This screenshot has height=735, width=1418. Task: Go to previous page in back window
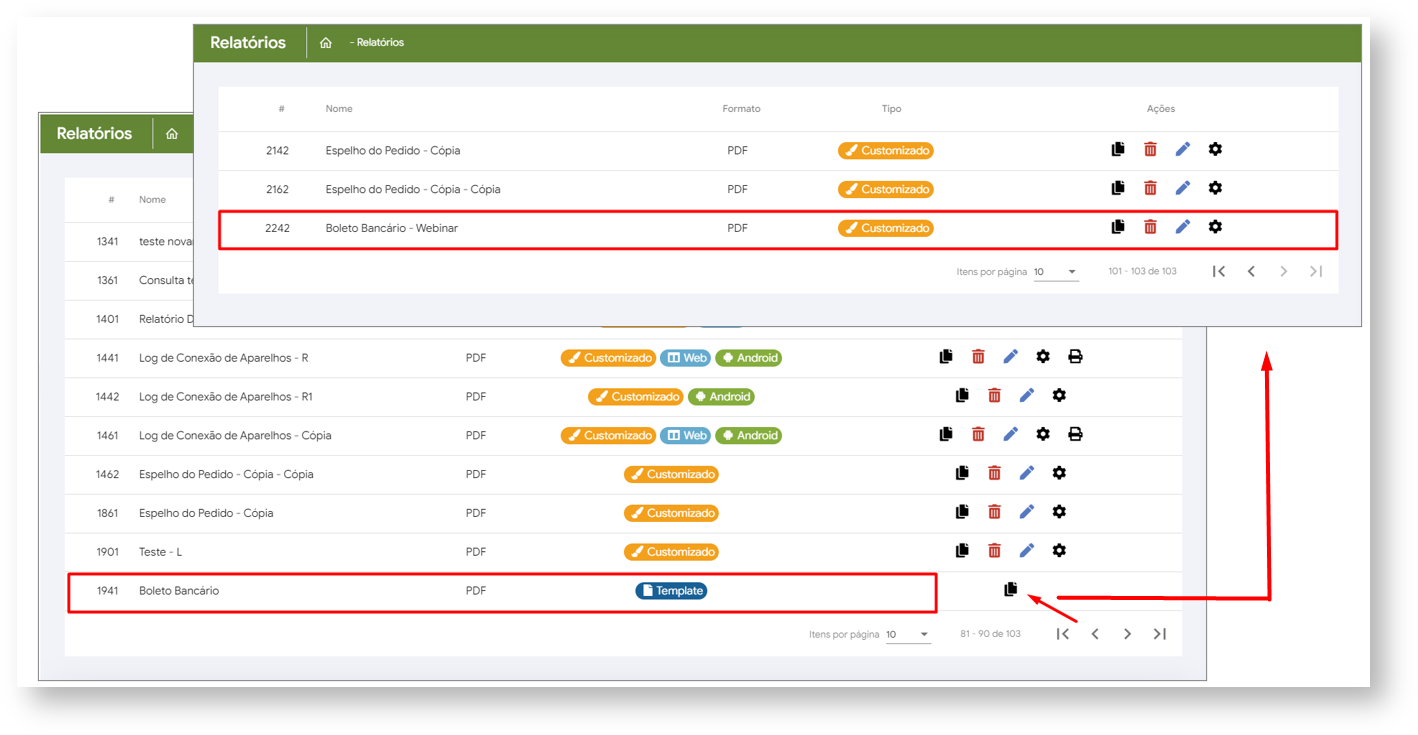(x=1095, y=634)
